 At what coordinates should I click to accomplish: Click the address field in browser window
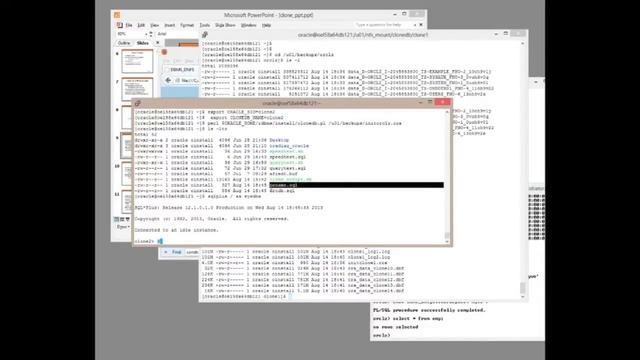coord(187,81)
